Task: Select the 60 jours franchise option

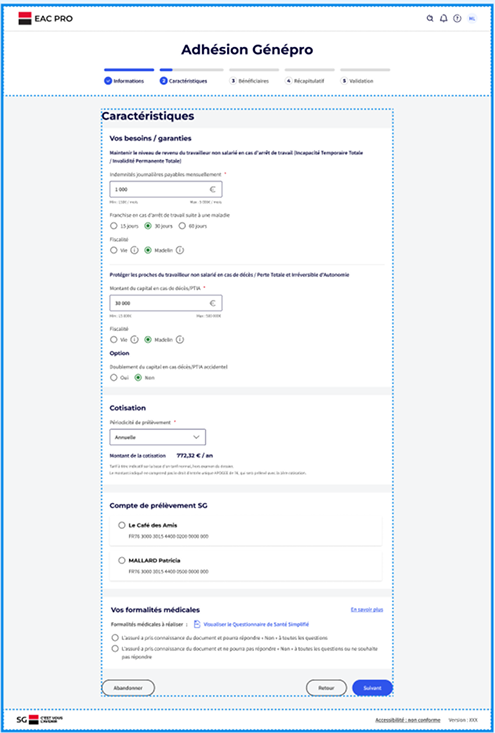Action: (183, 226)
